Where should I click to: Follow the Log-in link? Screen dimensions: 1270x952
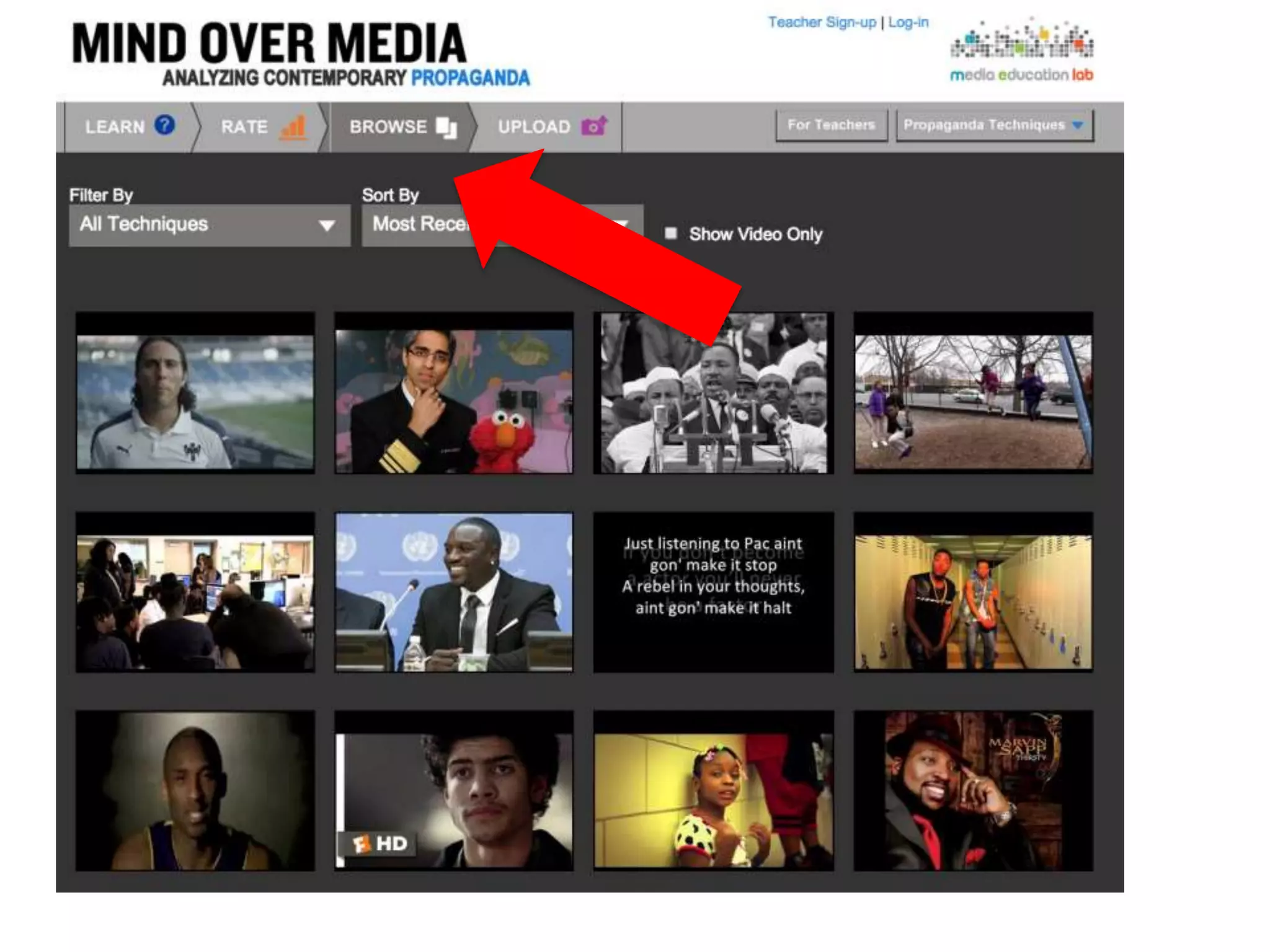pyautogui.click(x=908, y=22)
